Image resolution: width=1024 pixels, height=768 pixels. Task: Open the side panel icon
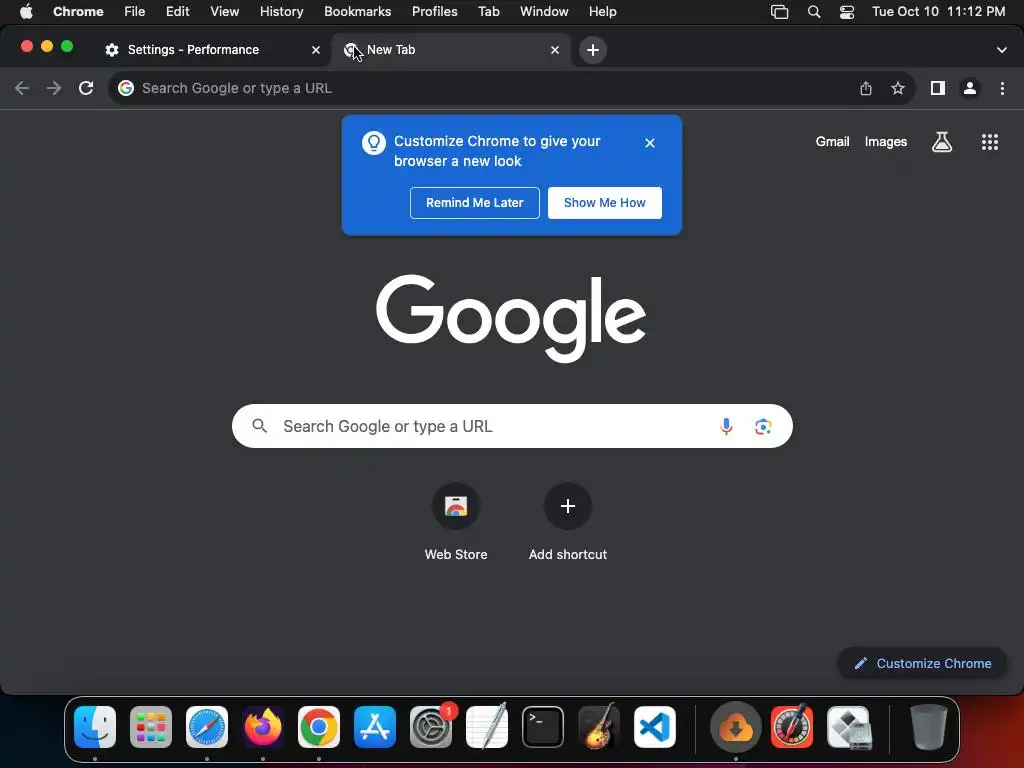coord(938,88)
